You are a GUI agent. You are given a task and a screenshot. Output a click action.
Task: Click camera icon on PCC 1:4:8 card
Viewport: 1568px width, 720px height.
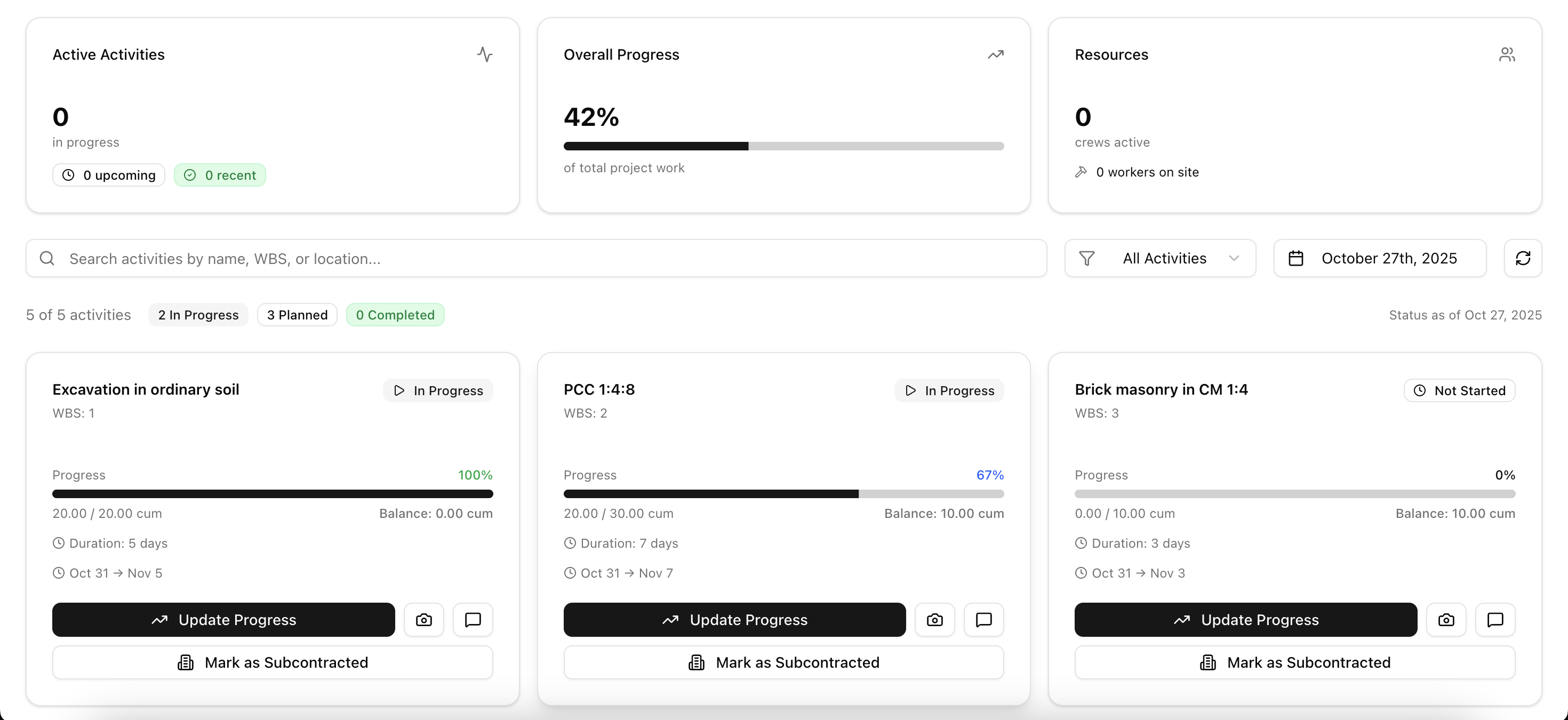pyautogui.click(x=934, y=620)
